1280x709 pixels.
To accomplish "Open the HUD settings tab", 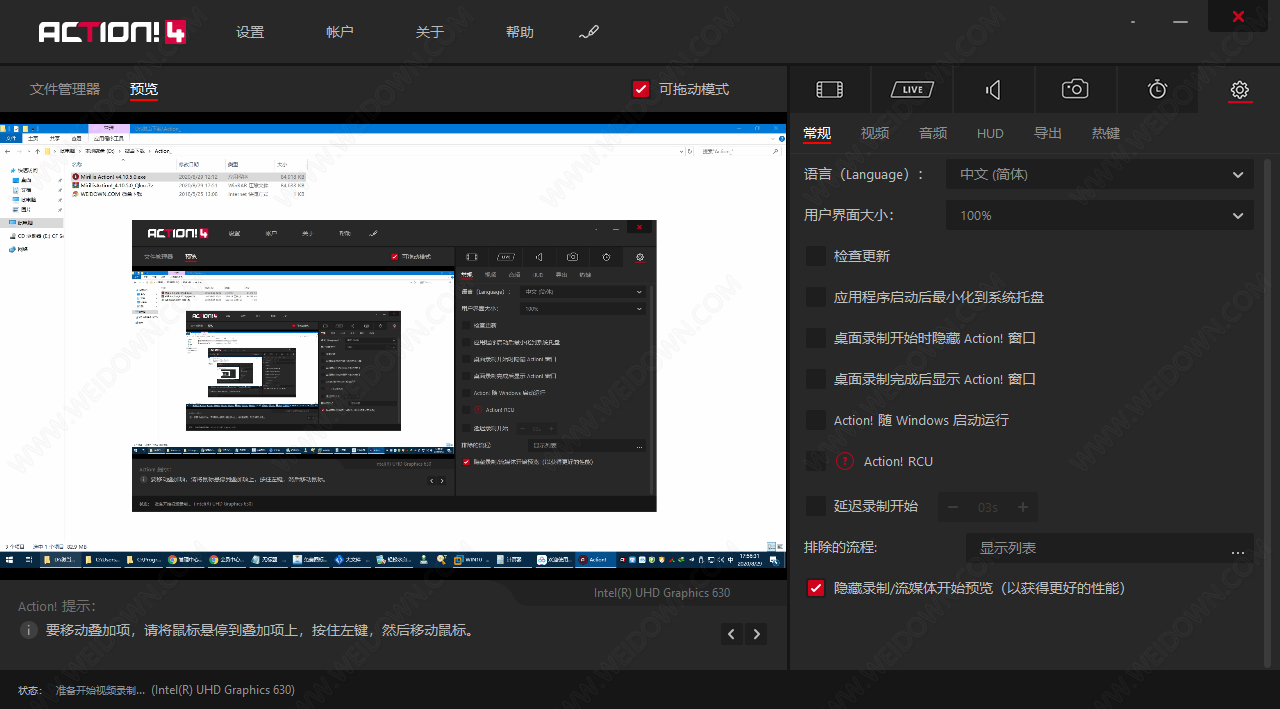I will [x=990, y=133].
